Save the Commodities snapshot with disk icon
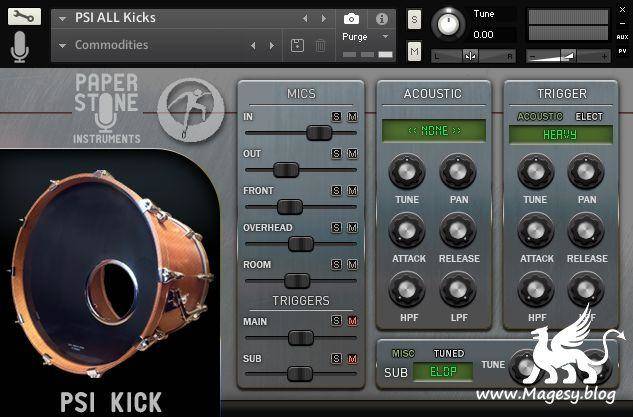 [x=297, y=45]
